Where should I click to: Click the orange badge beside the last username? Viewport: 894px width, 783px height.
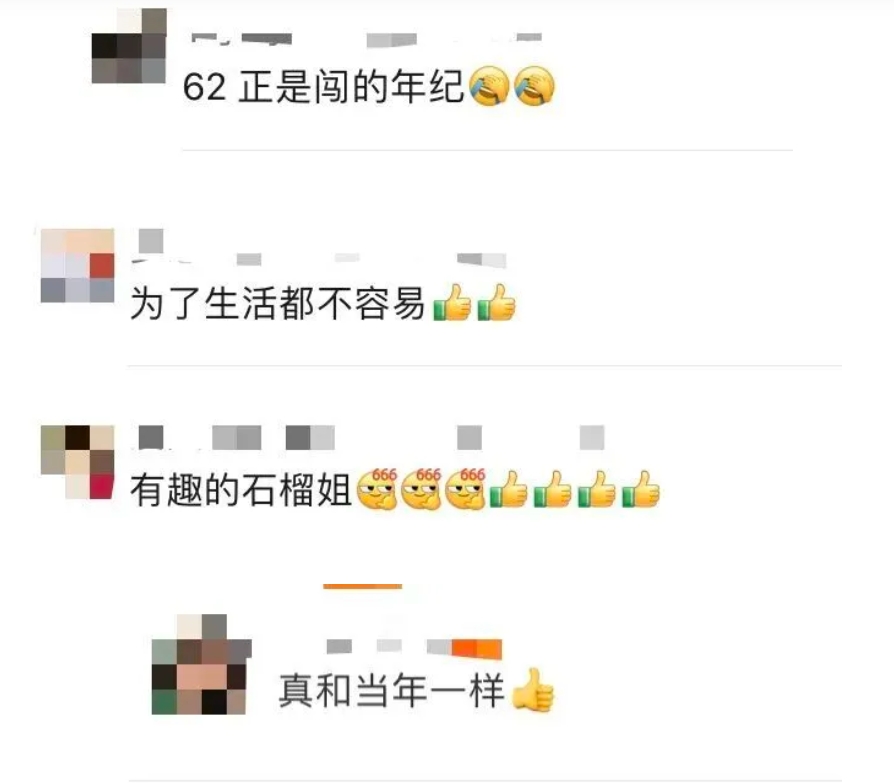click(477, 648)
